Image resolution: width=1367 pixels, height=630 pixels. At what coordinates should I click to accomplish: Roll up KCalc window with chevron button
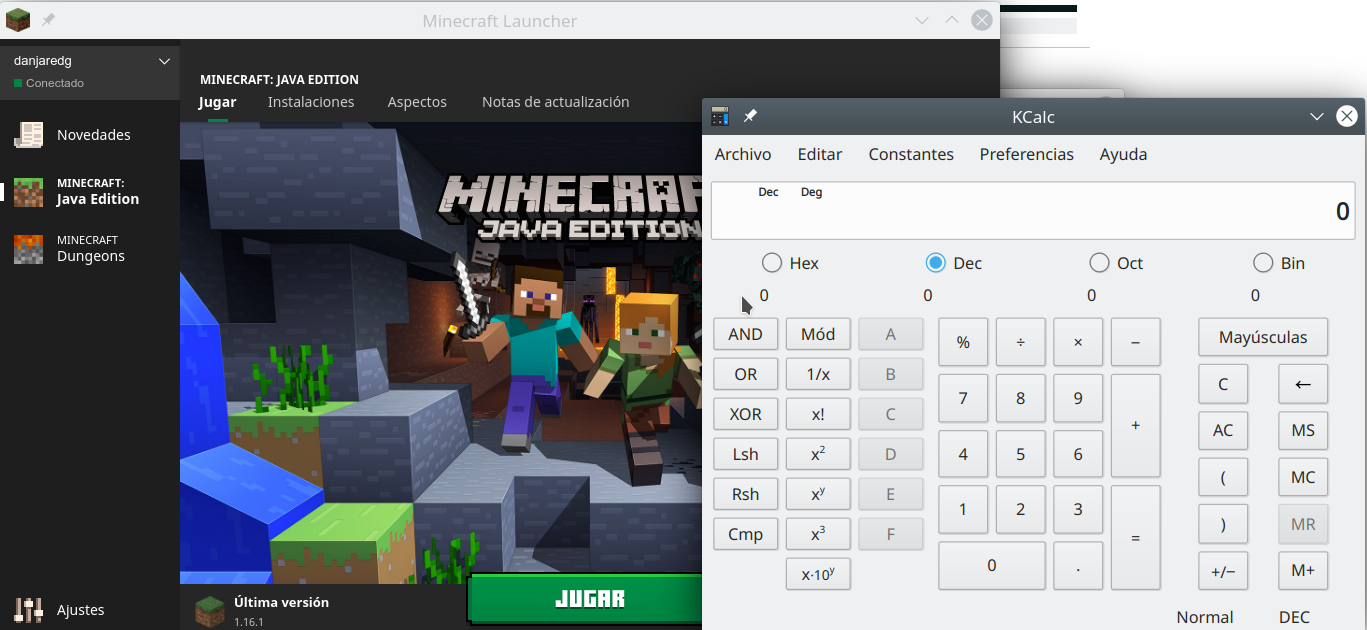pos(1317,117)
